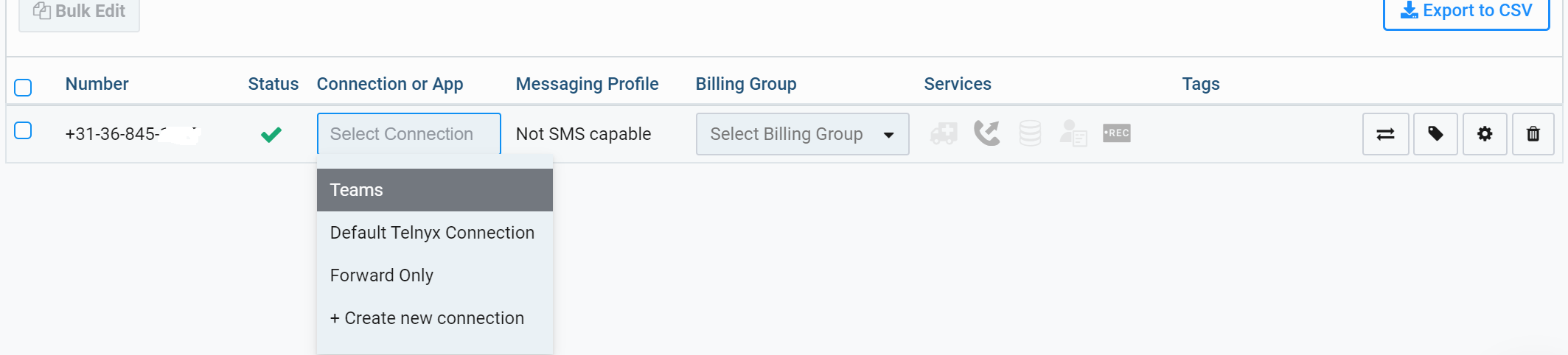
Task: Click the CNAM database stack icon
Action: pos(1030,133)
